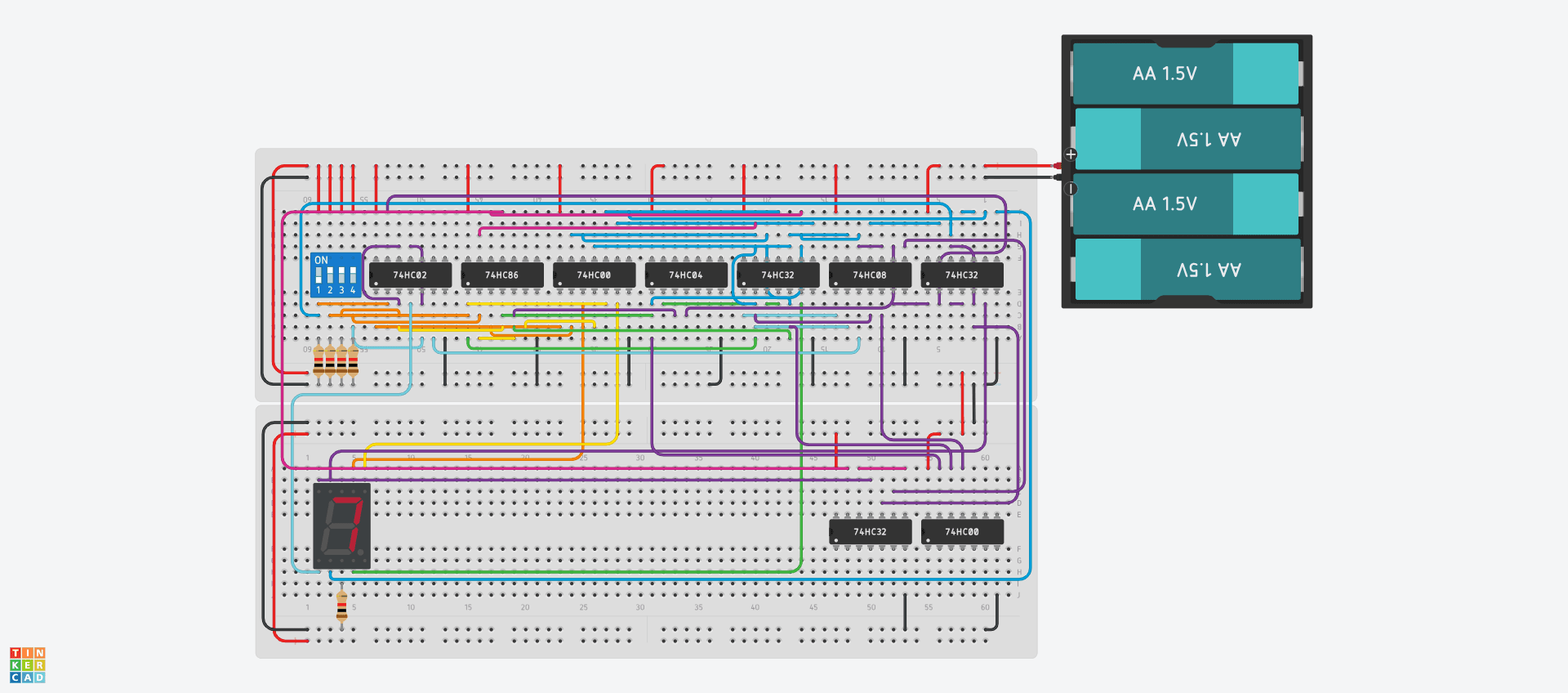Viewport: 1568px width, 693px height.
Task: Select the seven-segment display
Action: click(x=341, y=525)
